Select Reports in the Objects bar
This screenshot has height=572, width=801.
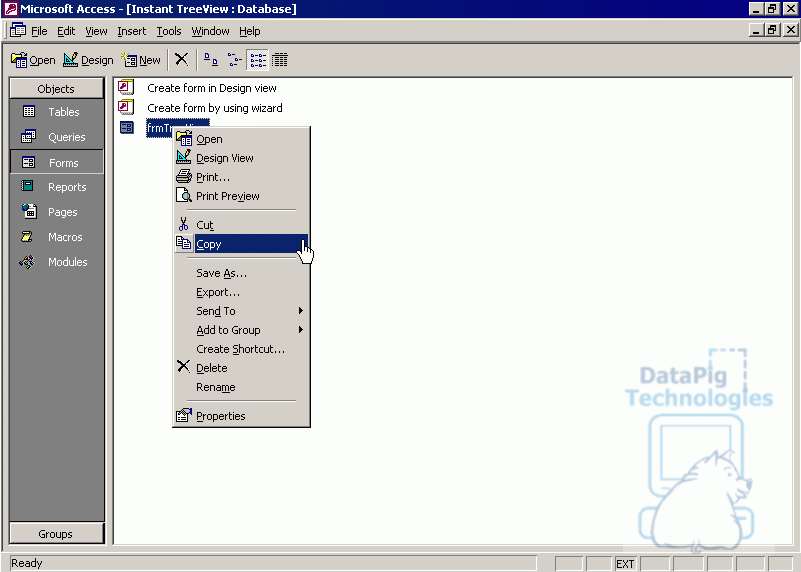(57, 187)
